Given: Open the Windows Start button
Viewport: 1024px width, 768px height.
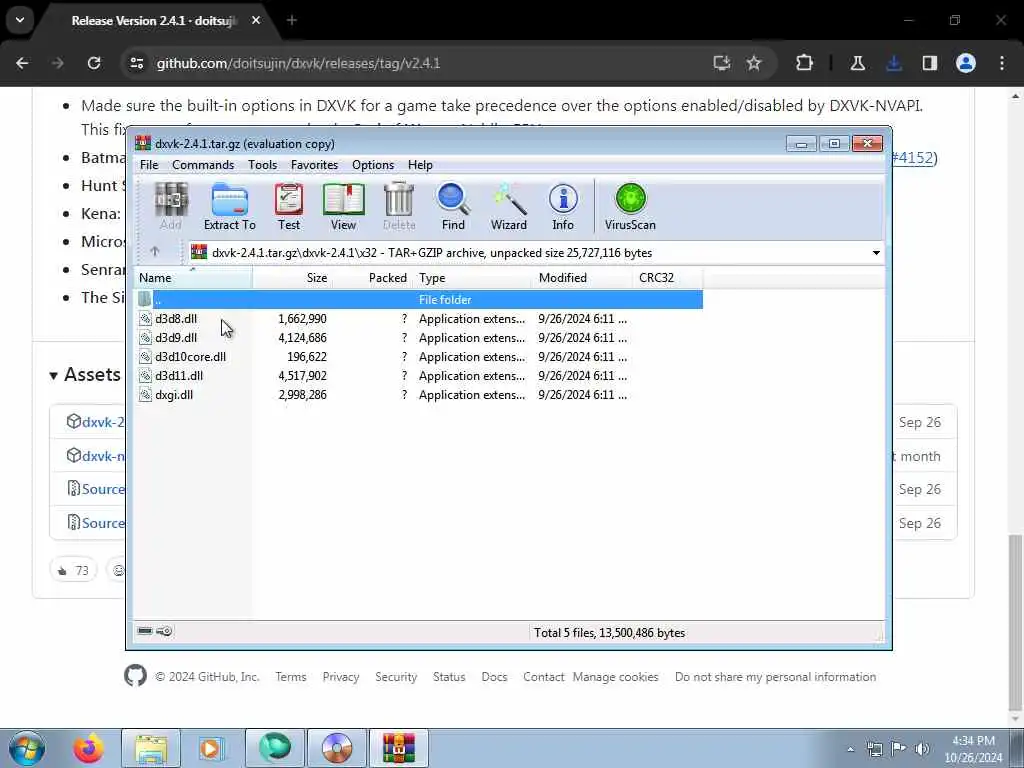Looking at the screenshot, I should click(x=27, y=748).
